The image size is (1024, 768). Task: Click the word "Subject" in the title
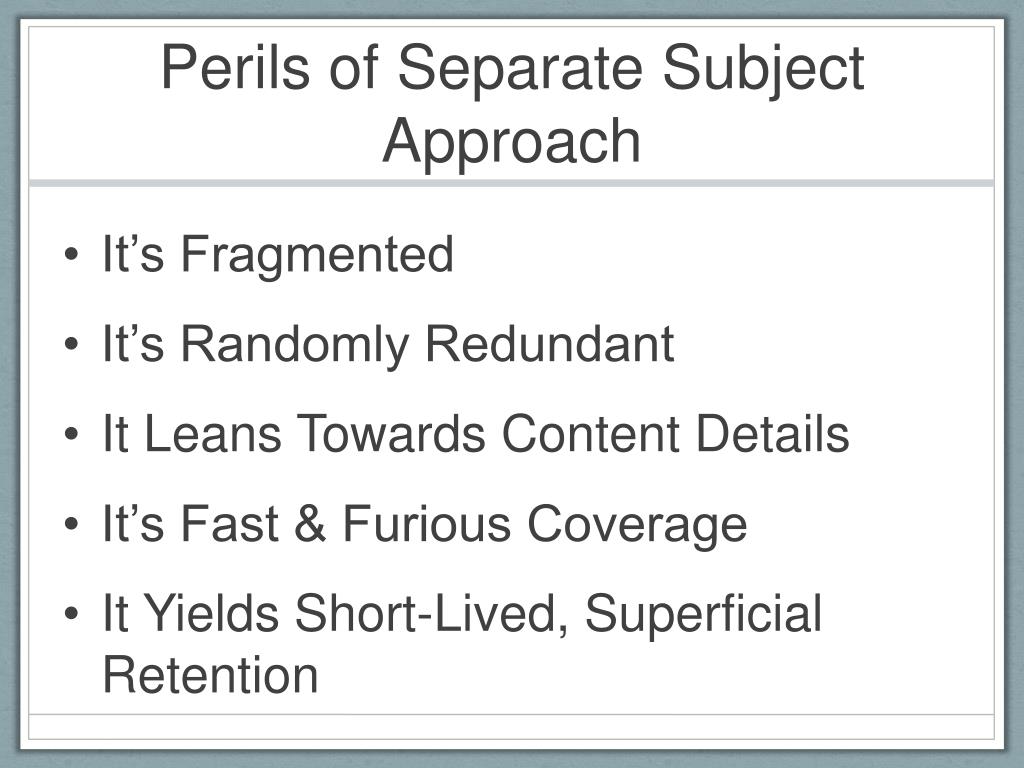click(x=763, y=72)
